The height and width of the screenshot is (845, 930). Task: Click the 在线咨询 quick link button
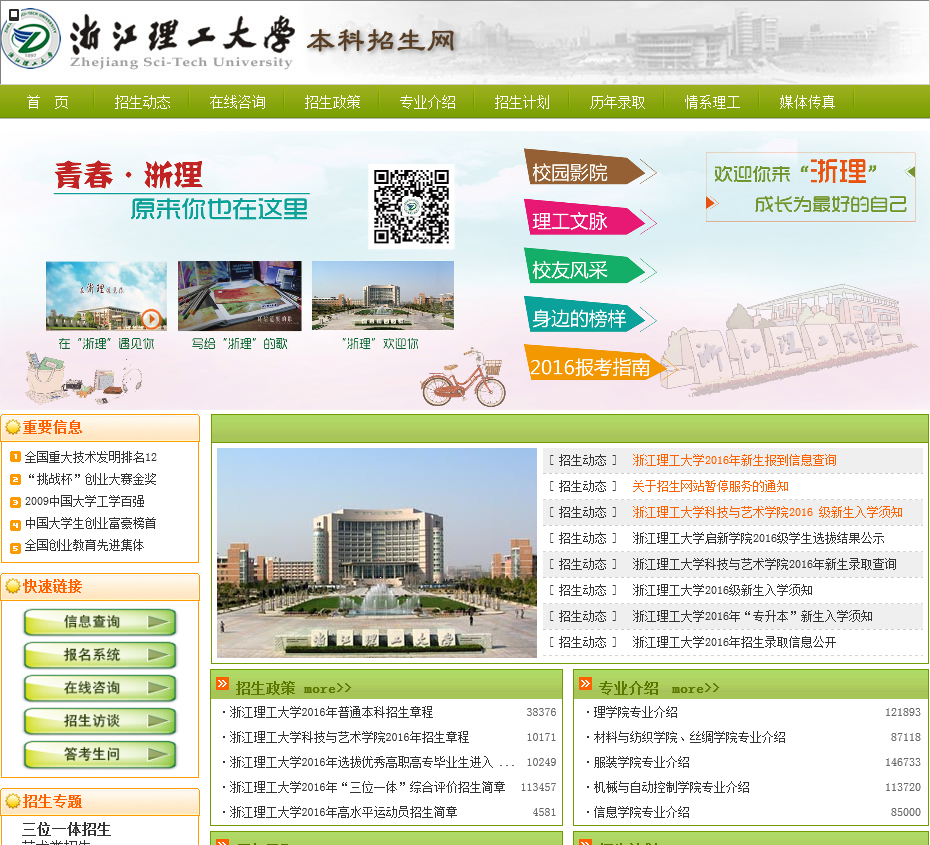pos(100,688)
